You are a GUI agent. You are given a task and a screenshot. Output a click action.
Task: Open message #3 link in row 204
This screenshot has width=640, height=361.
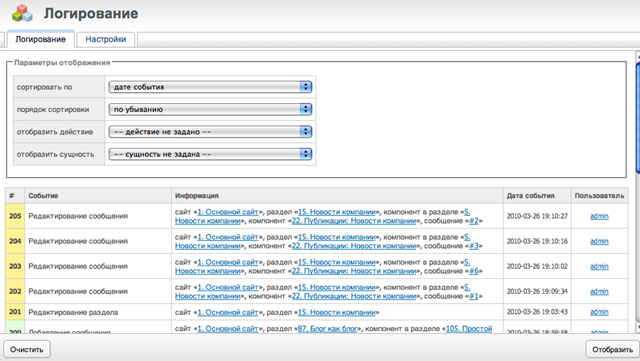[473, 246]
